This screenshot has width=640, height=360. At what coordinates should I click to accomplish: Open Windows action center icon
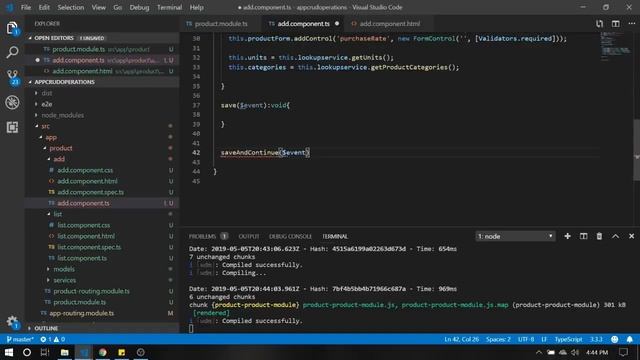point(623,352)
